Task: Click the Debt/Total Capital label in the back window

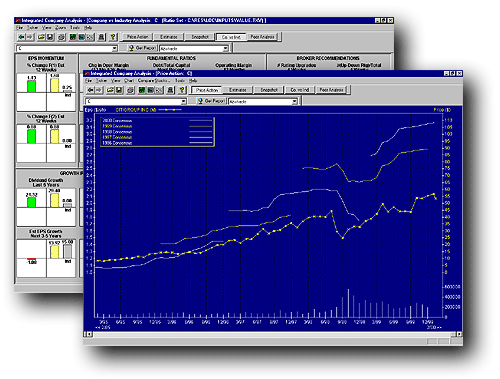Action: pos(171,65)
